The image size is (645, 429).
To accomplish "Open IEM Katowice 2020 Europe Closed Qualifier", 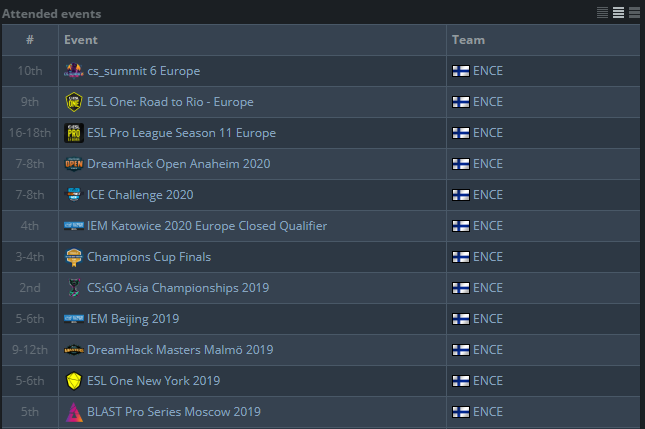I will [207, 226].
